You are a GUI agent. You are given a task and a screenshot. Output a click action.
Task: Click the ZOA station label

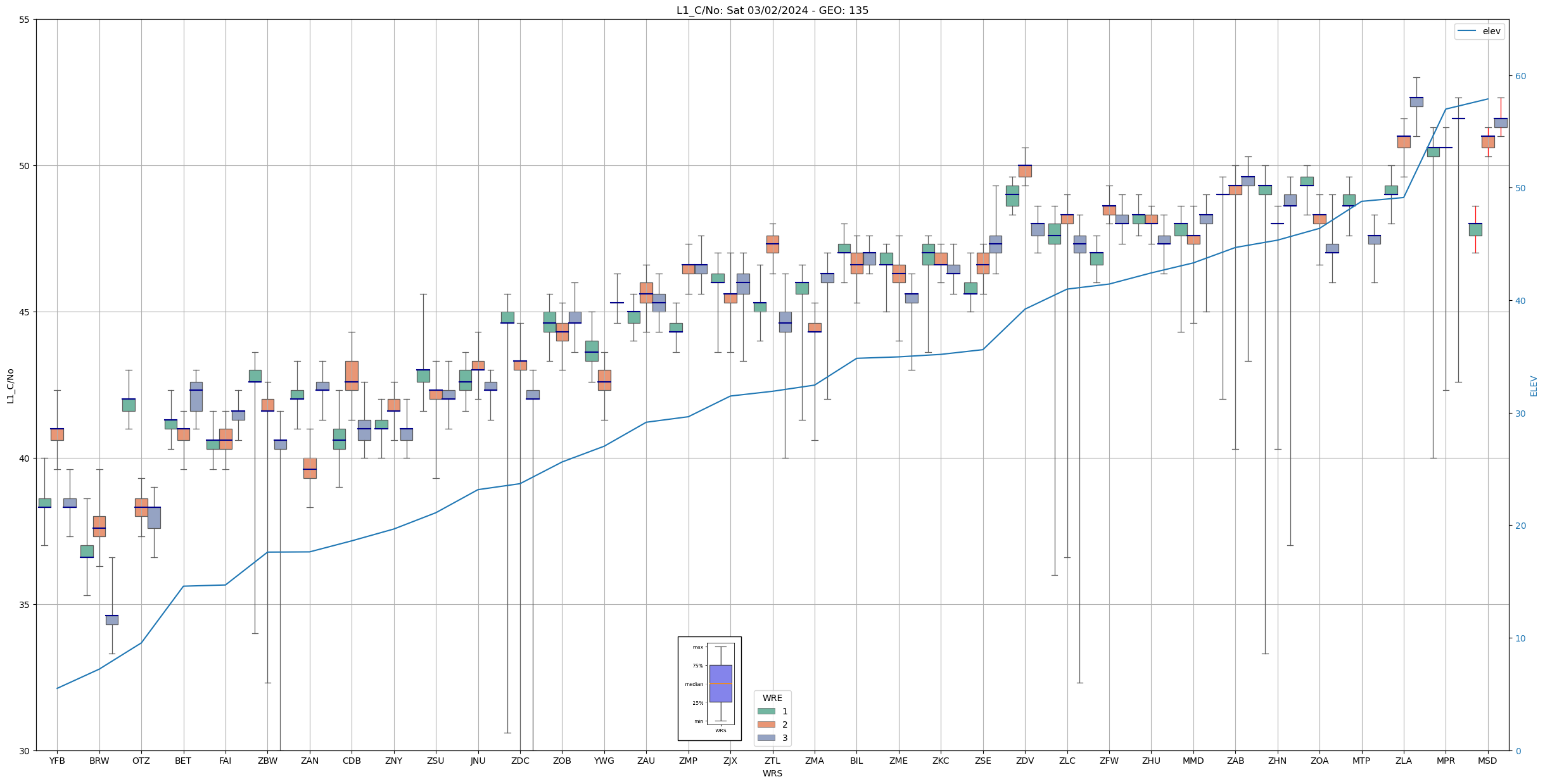tap(1319, 761)
